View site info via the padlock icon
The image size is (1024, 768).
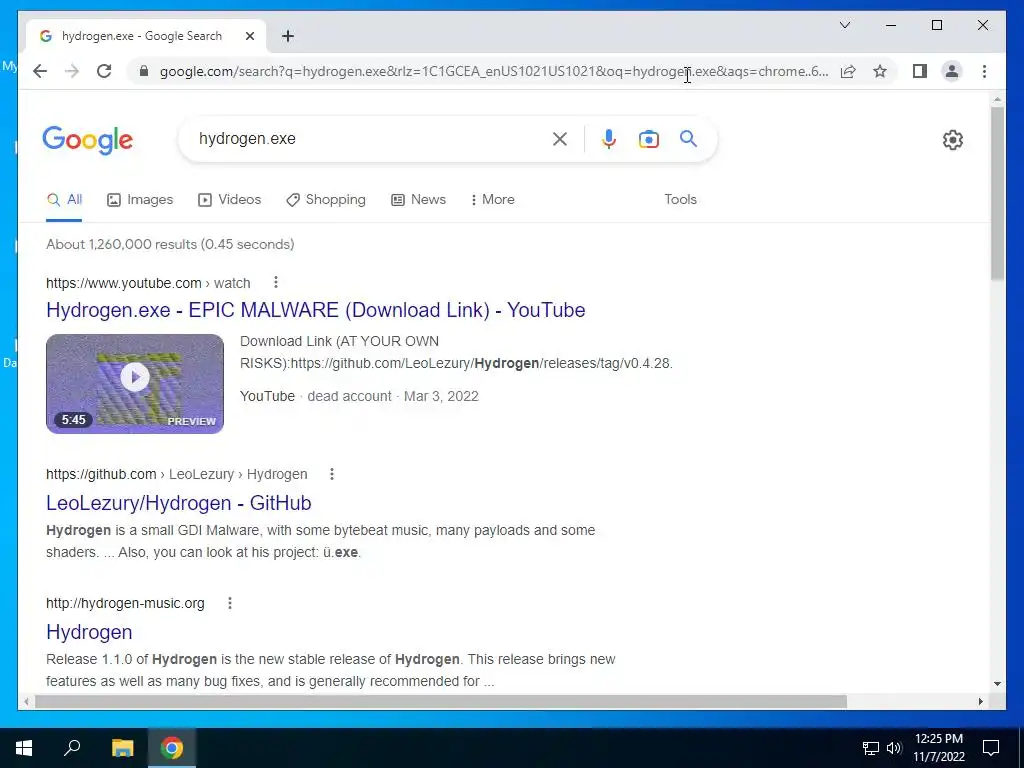tap(144, 71)
